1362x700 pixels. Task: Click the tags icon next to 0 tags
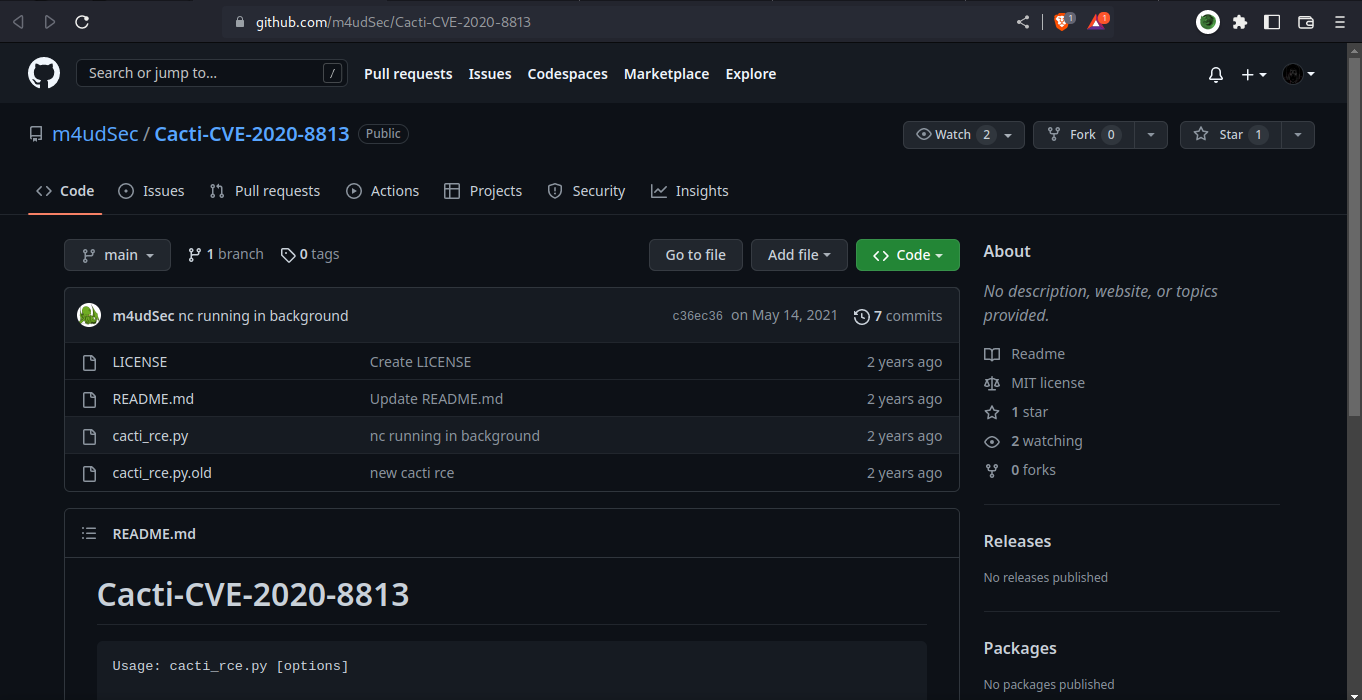288,255
